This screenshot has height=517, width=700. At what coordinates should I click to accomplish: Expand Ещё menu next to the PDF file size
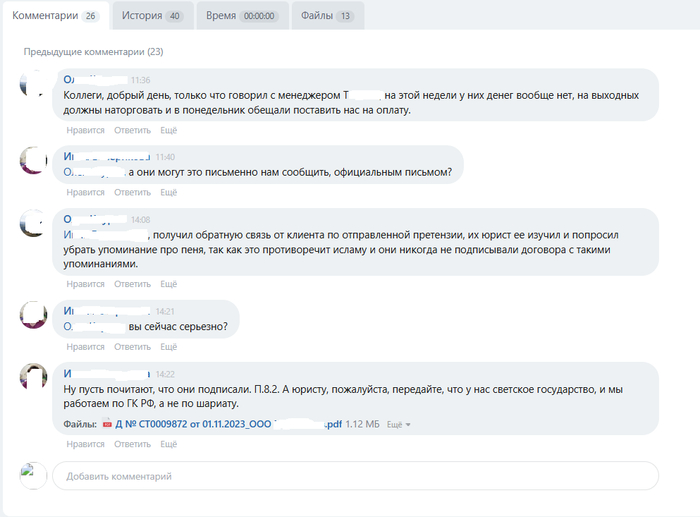click(398, 424)
